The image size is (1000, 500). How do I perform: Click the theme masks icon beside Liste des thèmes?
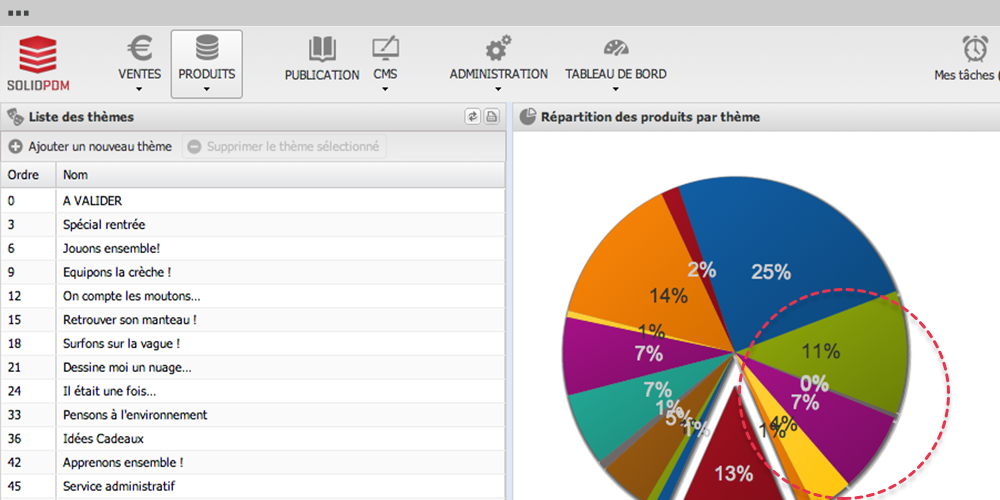tap(15, 117)
